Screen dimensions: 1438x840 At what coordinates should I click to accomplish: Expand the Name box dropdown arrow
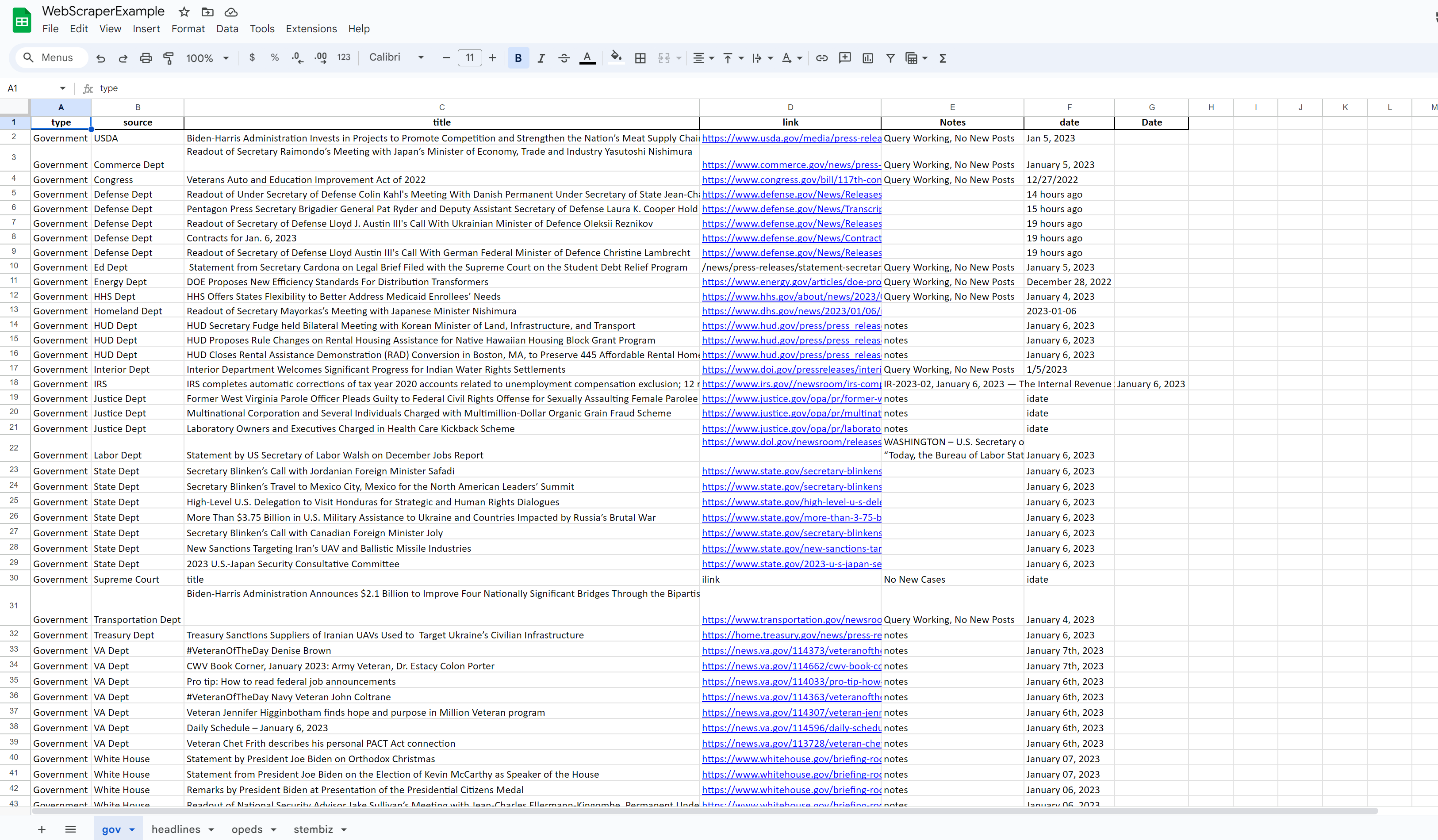(62, 88)
